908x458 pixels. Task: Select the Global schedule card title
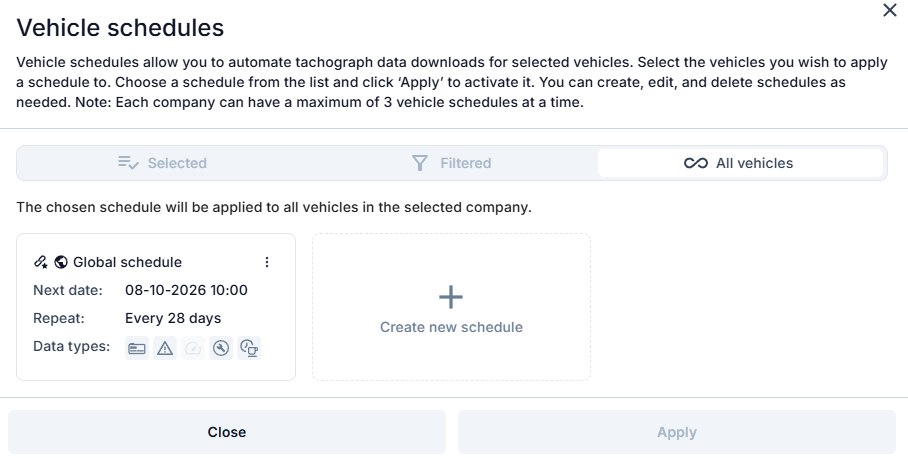pyautogui.click(x=127, y=262)
